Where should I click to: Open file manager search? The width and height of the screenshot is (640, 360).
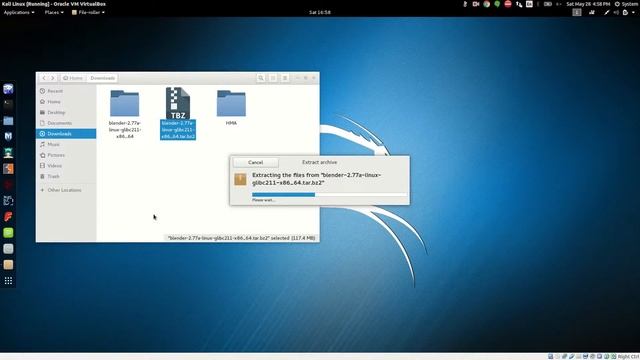[x=260, y=78]
